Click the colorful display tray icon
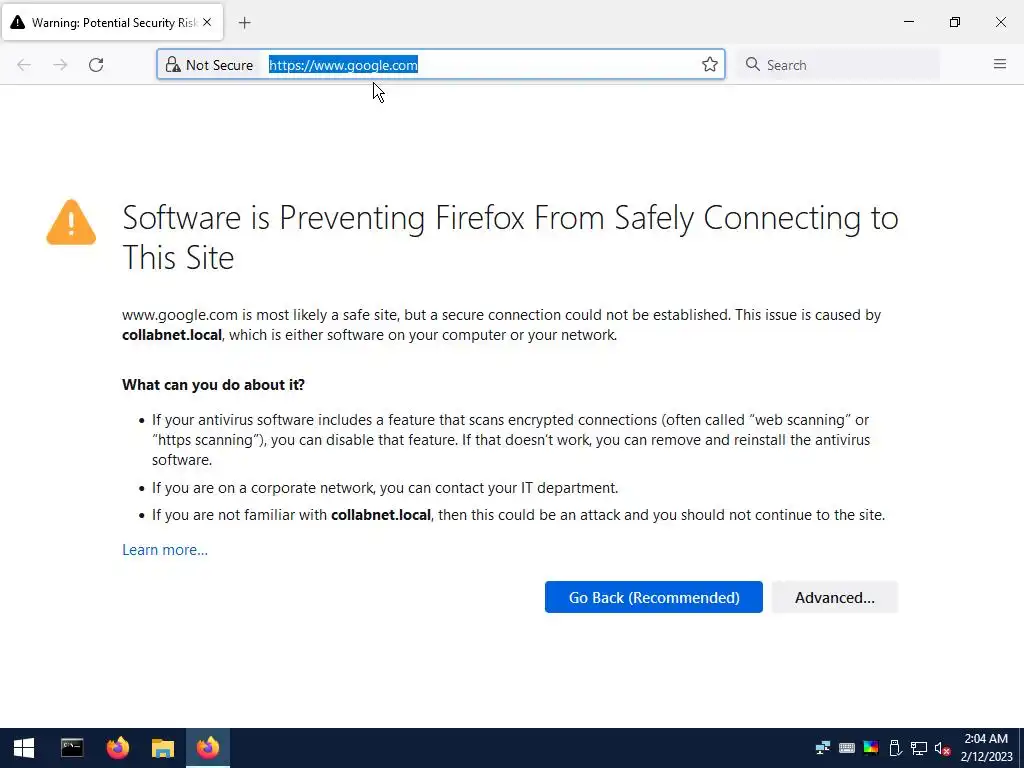This screenshot has height=768, width=1024. click(x=871, y=748)
